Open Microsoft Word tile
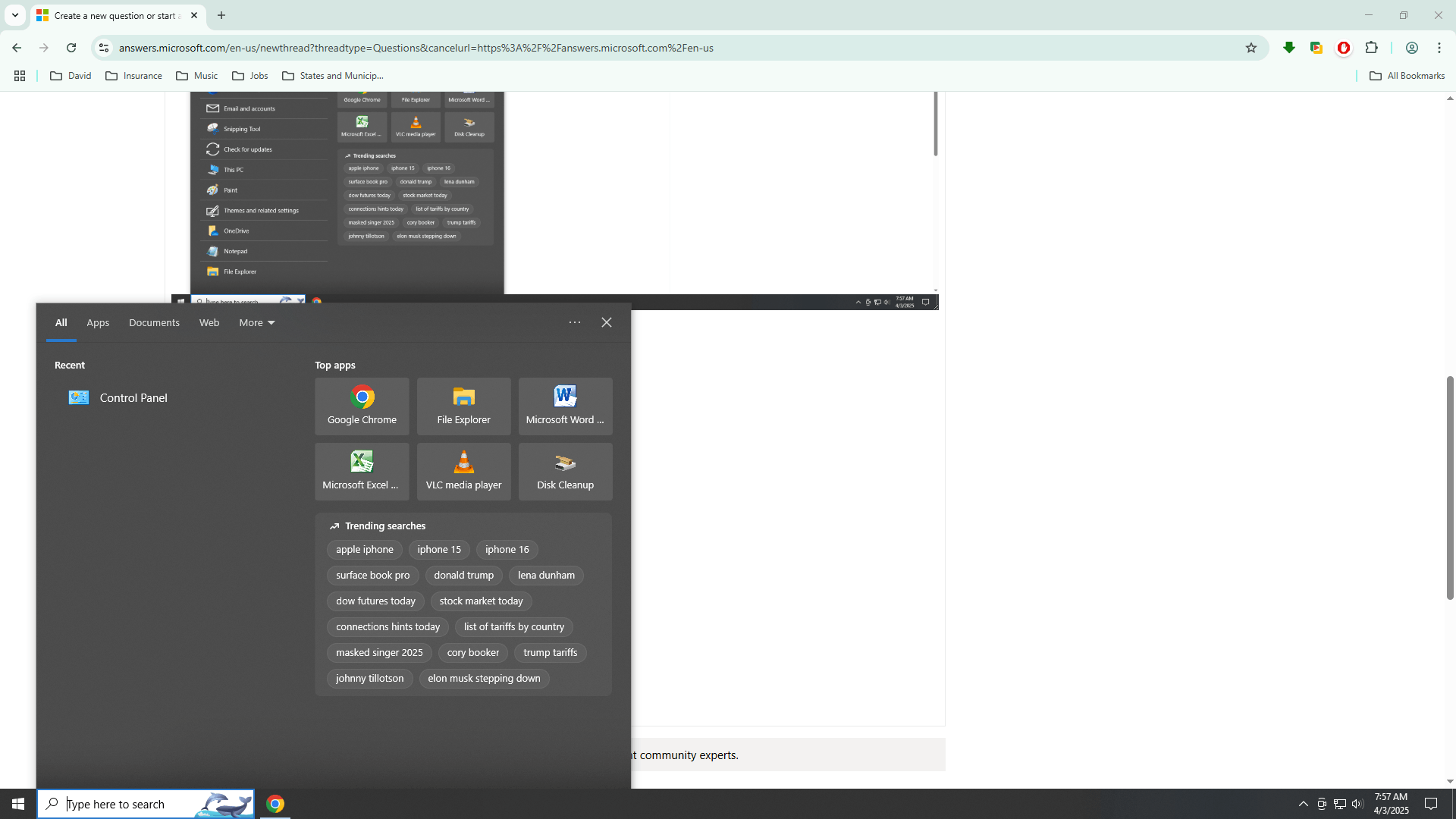Viewport: 1456px width, 819px height. point(565,406)
